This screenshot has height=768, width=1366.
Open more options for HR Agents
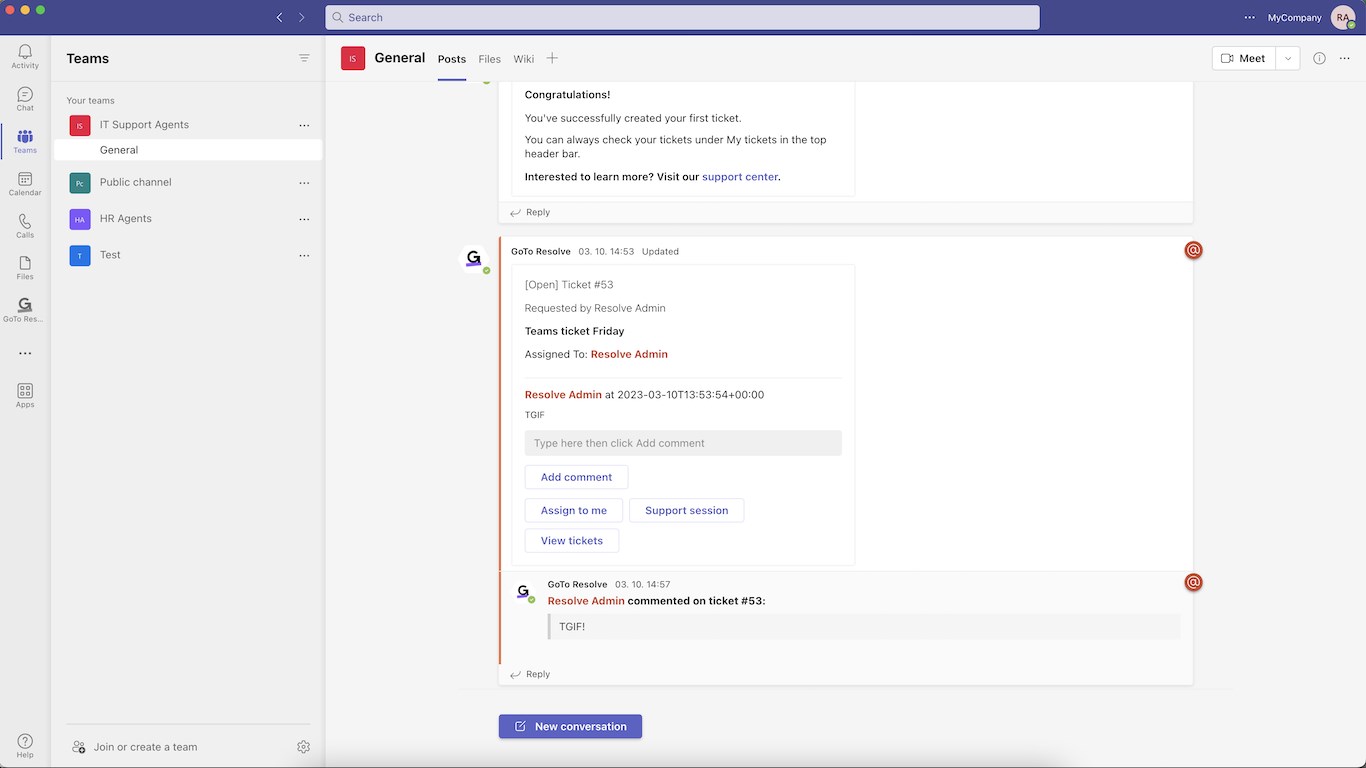click(x=304, y=218)
